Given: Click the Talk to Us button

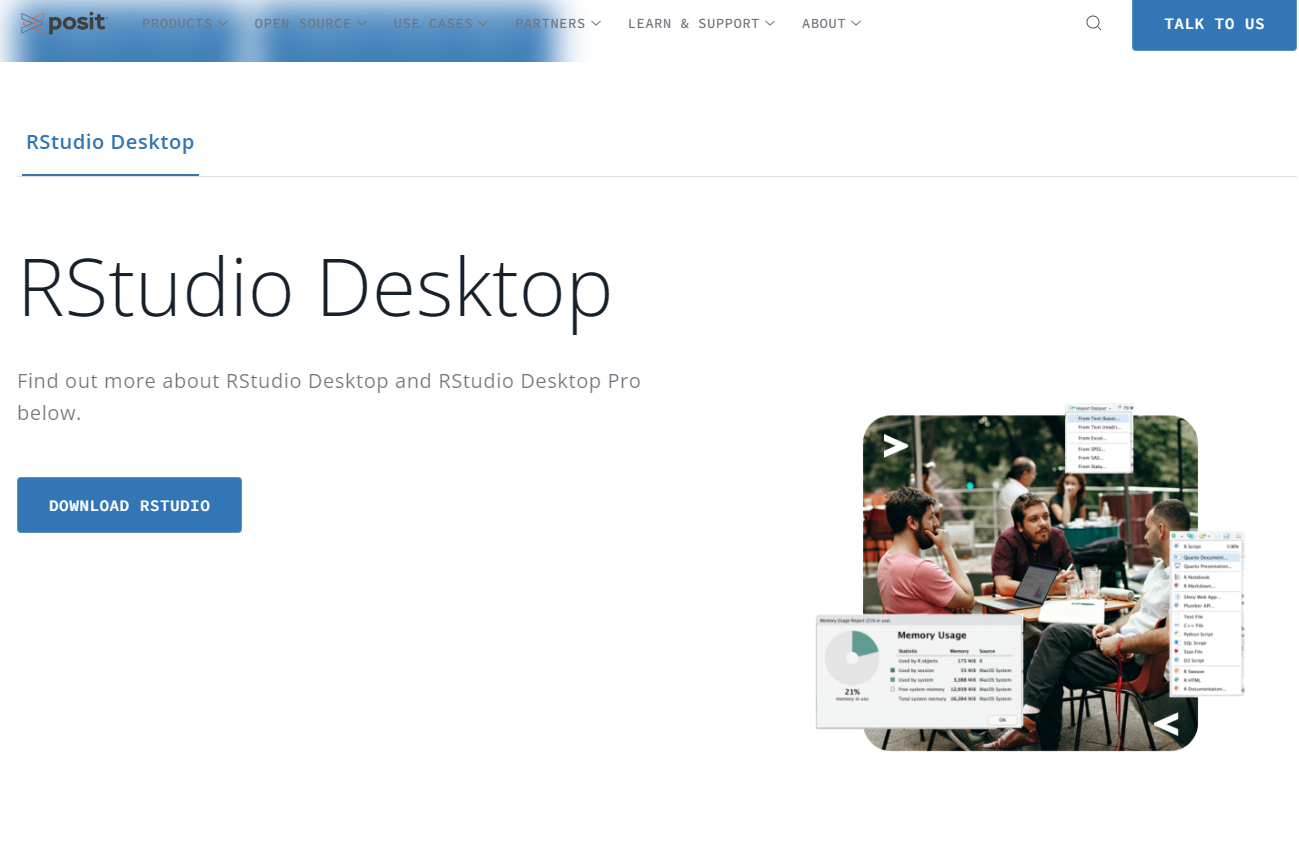Looking at the screenshot, I should tap(1214, 24).
